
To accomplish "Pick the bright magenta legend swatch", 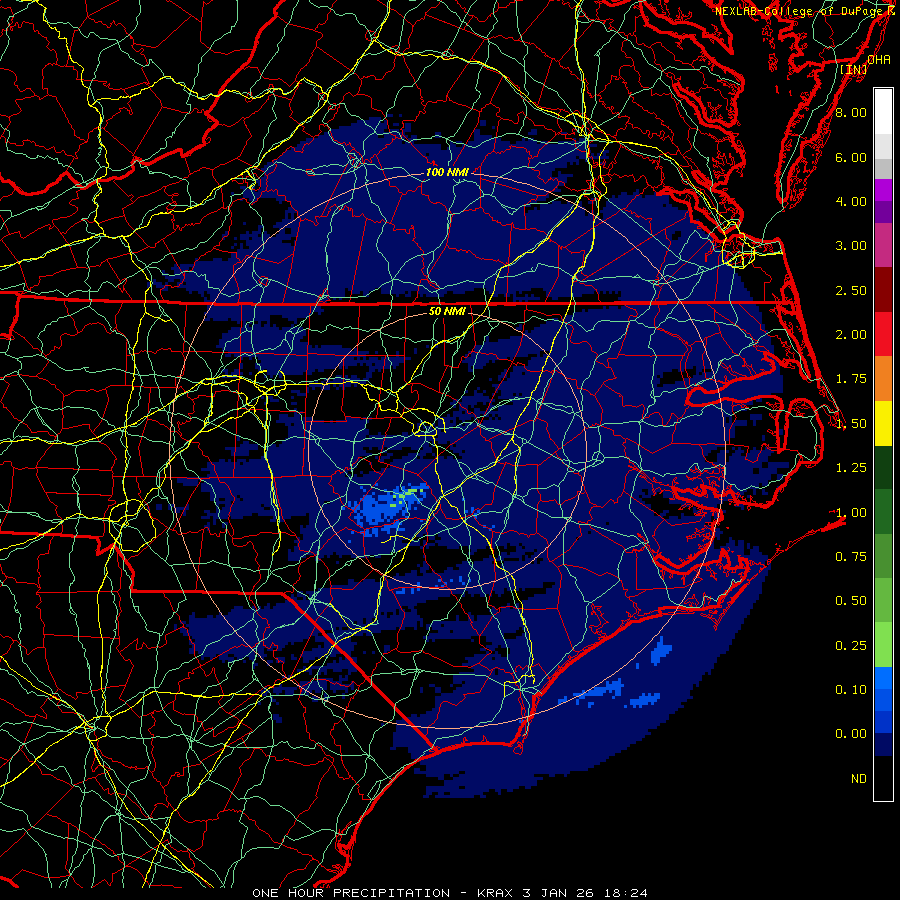I will (x=883, y=190).
